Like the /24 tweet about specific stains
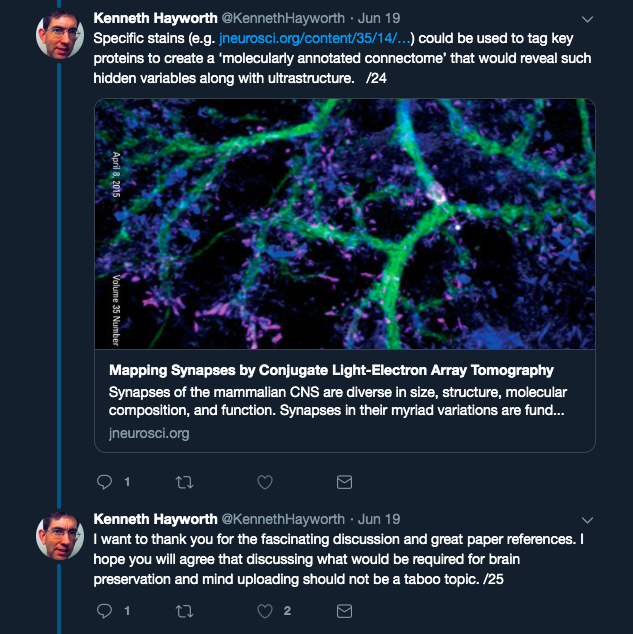This screenshot has width=633, height=634. pos(265,482)
